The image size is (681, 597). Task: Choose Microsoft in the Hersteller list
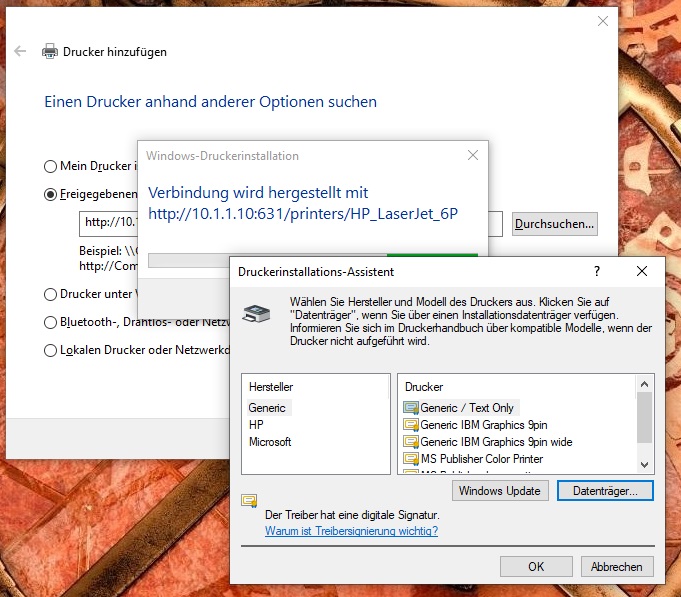(270, 442)
